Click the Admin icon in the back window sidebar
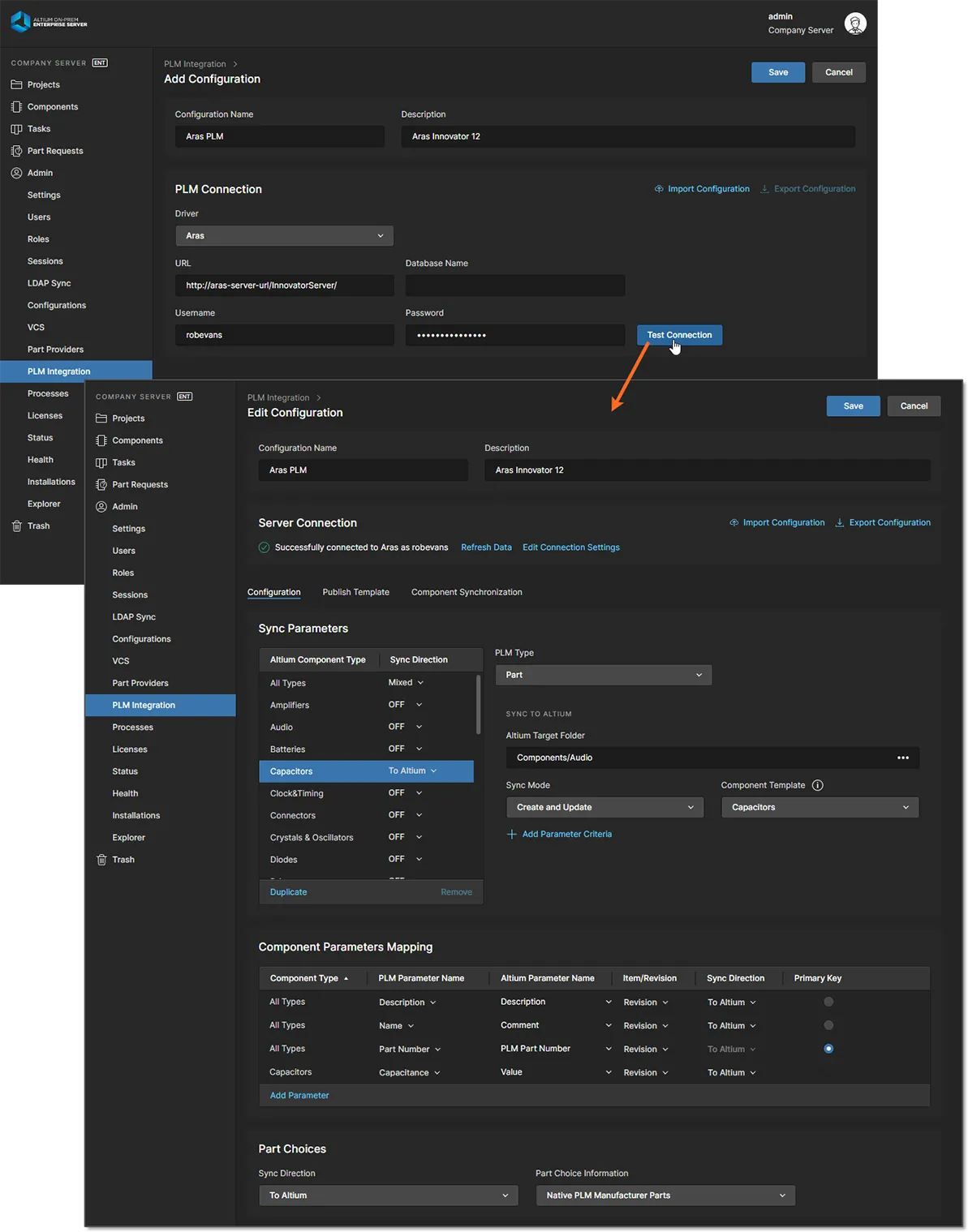968x1232 pixels. point(16,173)
